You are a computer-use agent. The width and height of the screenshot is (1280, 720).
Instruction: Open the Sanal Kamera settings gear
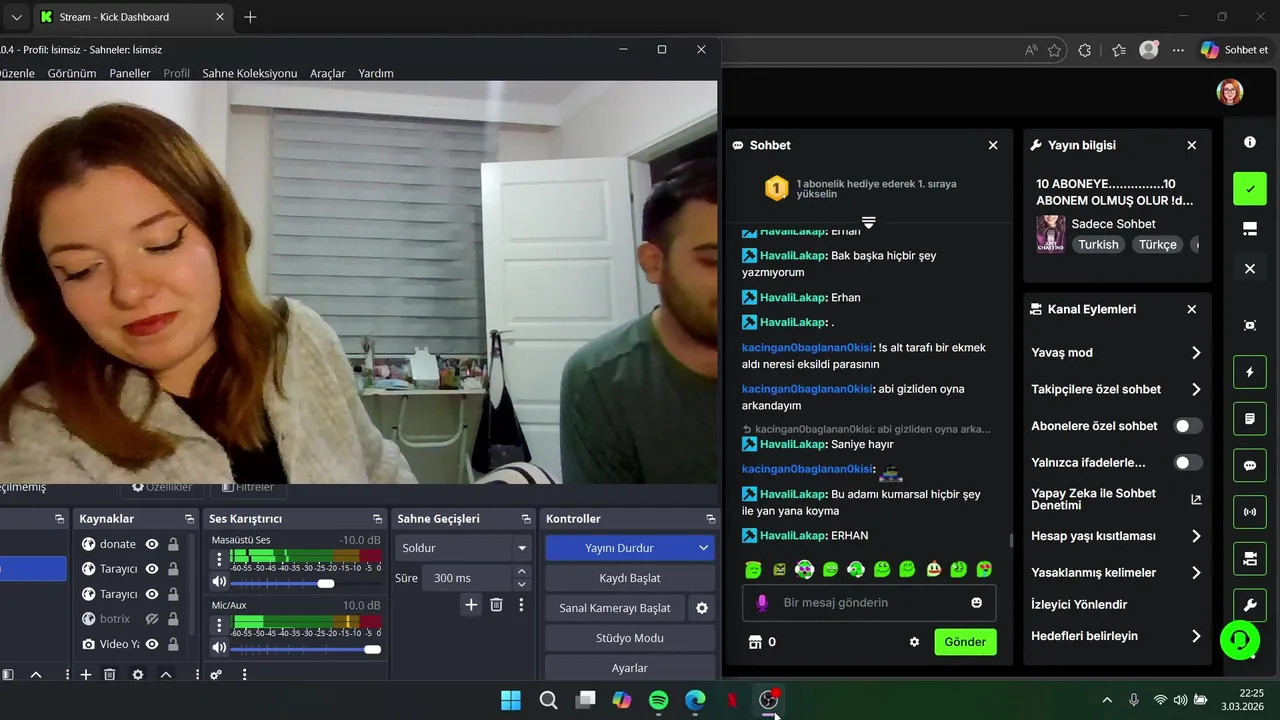point(702,608)
